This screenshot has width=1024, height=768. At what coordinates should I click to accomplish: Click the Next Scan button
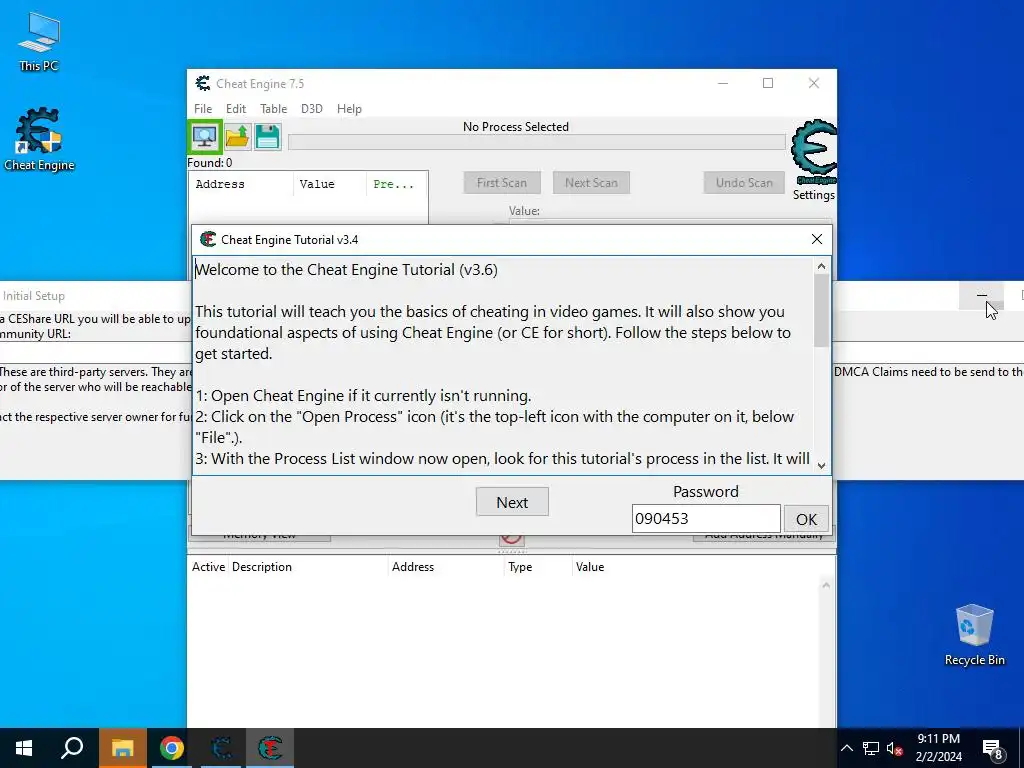click(x=592, y=183)
